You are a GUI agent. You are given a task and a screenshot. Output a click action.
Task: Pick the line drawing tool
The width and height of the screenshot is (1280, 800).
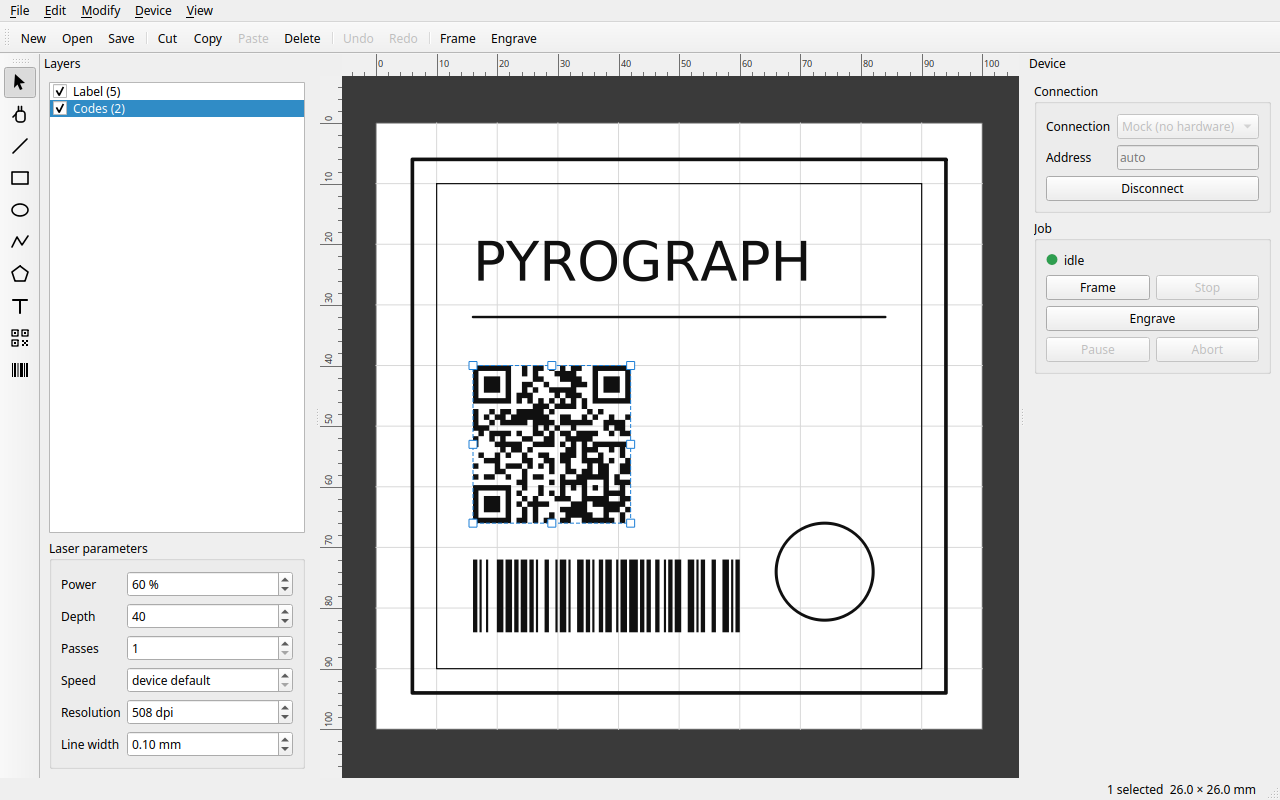click(20, 146)
